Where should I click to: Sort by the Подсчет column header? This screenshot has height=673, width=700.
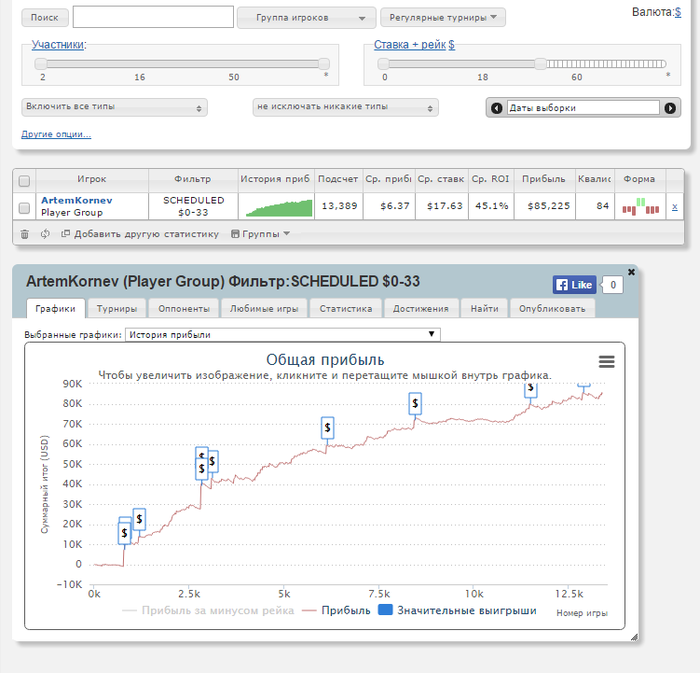tap(338, 179)
